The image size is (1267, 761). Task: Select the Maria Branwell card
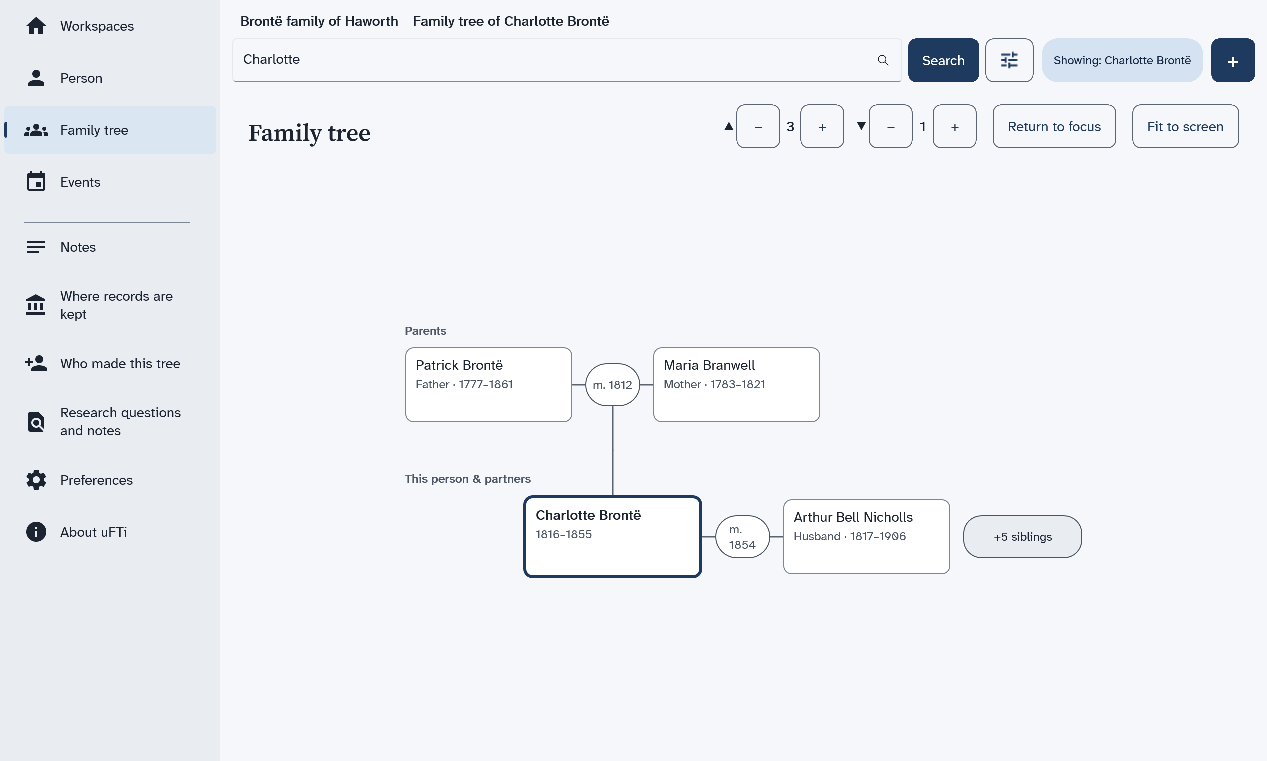pos(736,384)
